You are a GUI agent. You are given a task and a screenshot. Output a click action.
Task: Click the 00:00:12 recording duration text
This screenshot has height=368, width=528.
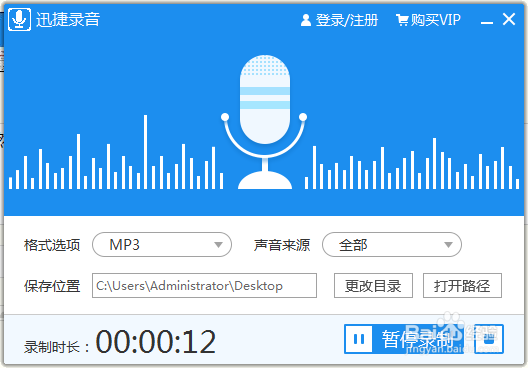point(156,342)
